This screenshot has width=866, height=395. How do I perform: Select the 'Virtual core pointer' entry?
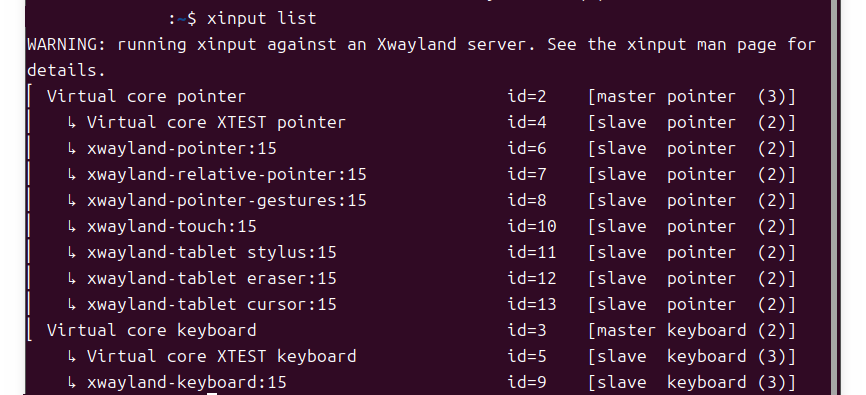pos(146,97)
